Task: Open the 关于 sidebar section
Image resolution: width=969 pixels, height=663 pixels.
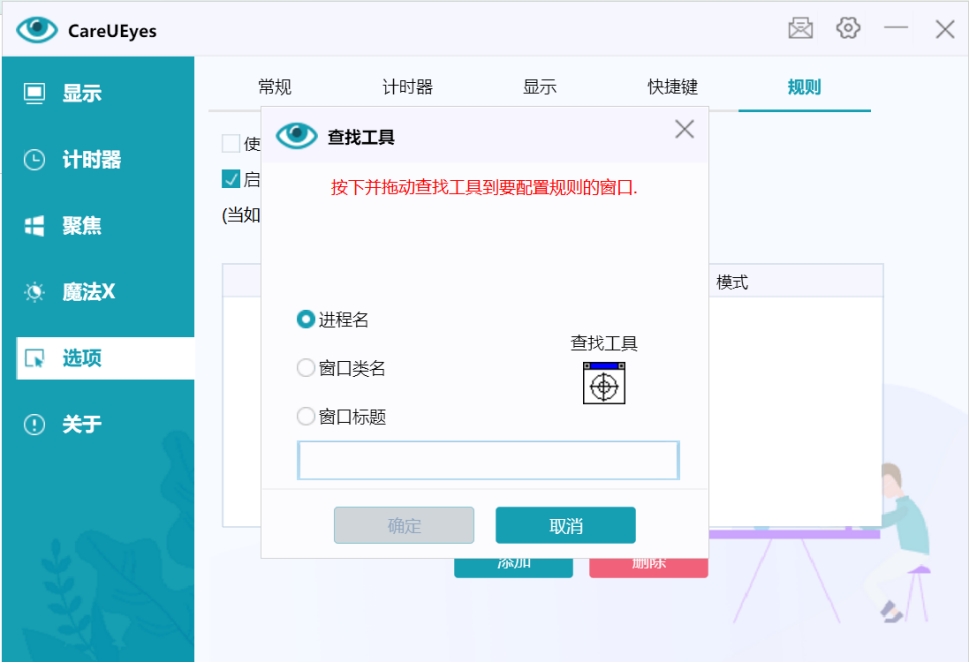Action: pos(98,424)
